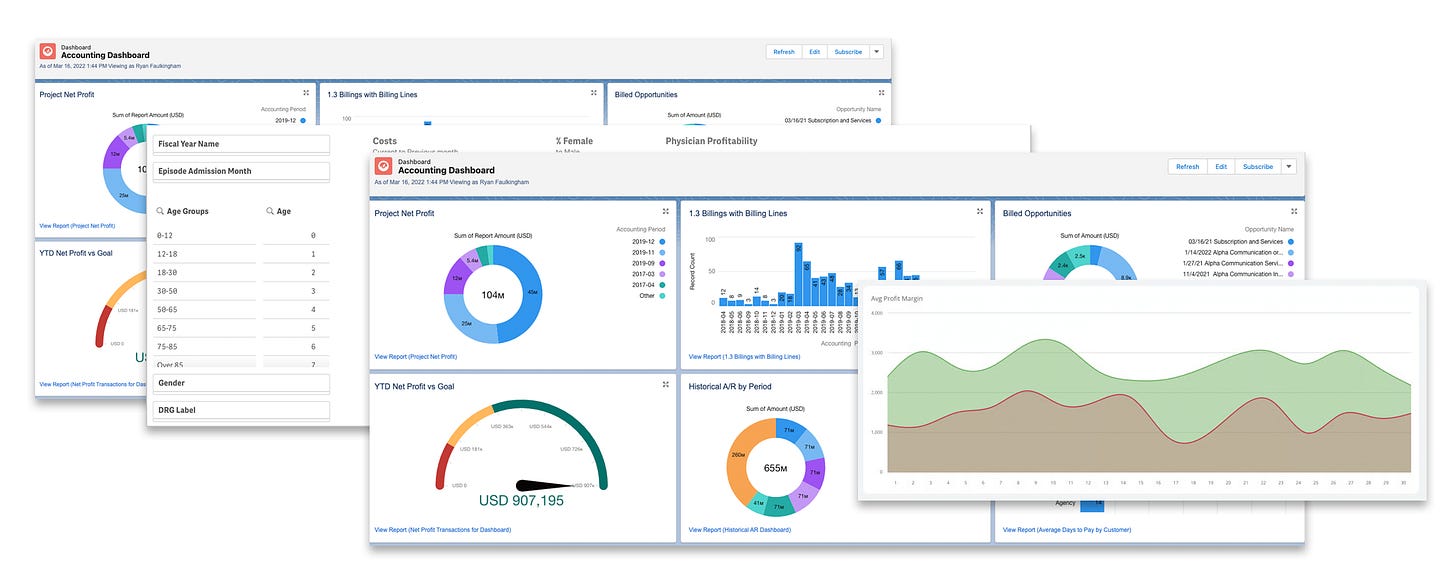Open the Gender filter
The height and width of the screenshot is (580, 1456).
click(240, 383)
